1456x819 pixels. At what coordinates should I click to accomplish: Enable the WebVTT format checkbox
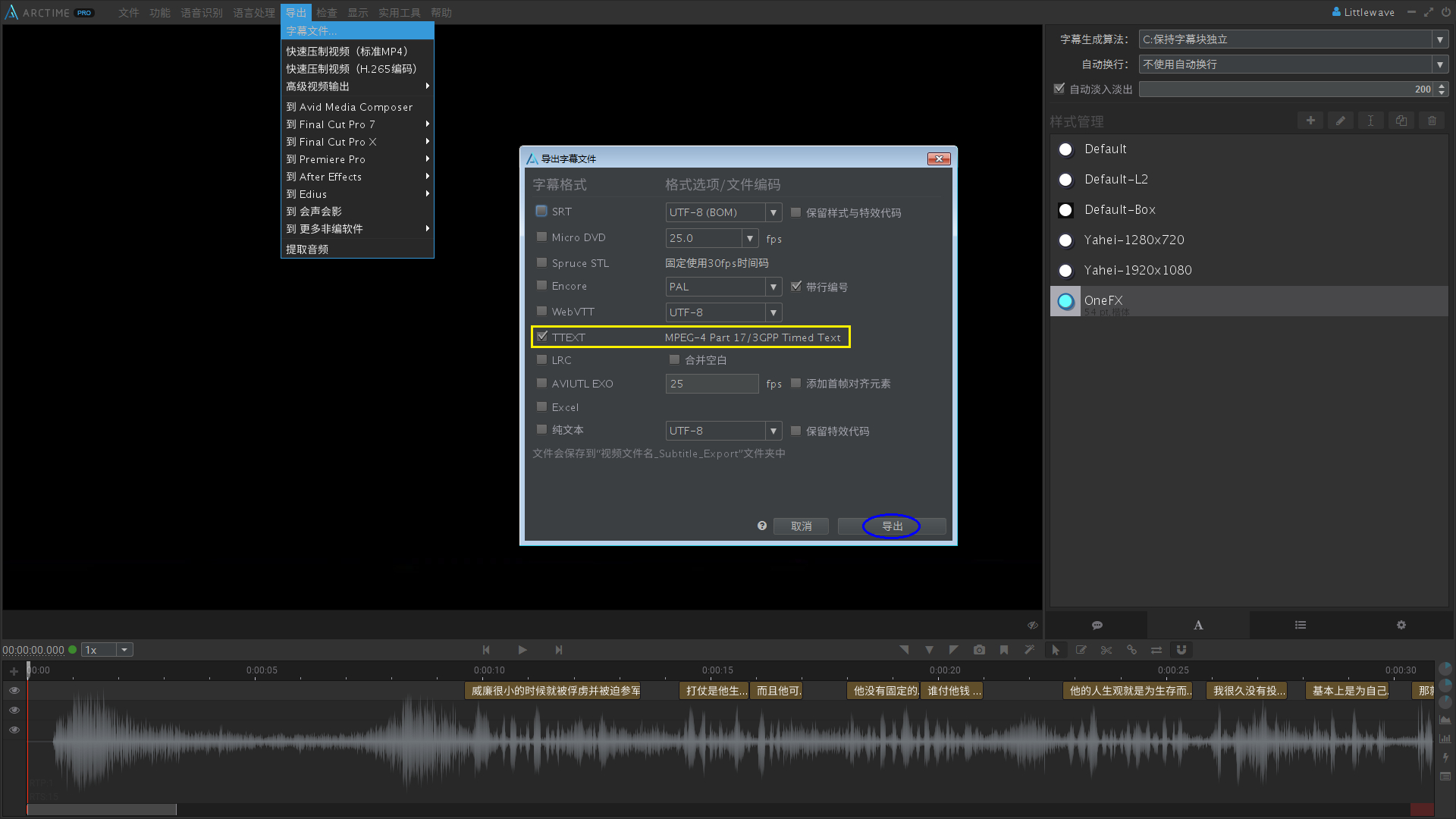(x=541, y=311)
